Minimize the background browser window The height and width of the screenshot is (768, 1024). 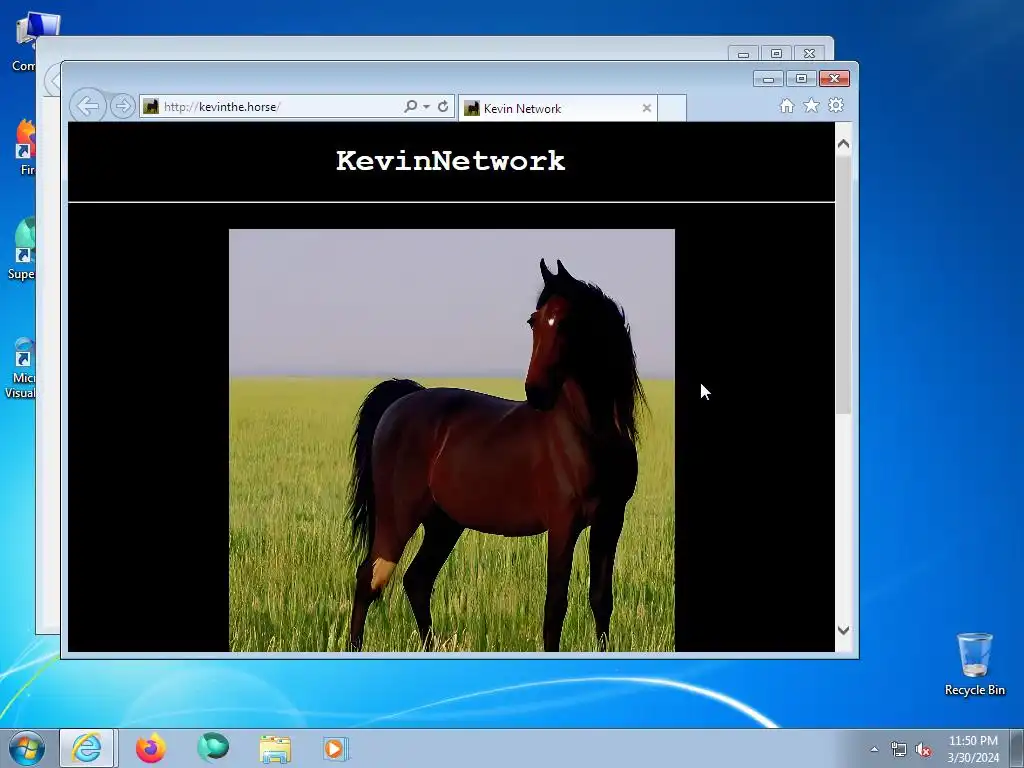point(743,54)
